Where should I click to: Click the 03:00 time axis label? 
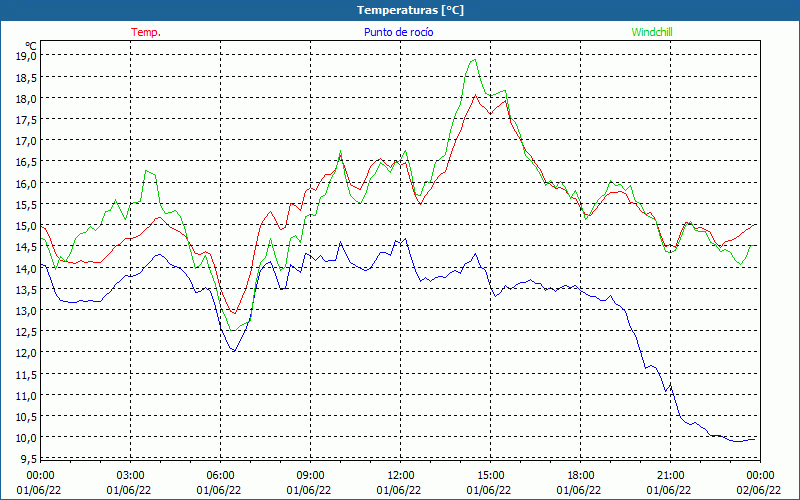(130, 475)
